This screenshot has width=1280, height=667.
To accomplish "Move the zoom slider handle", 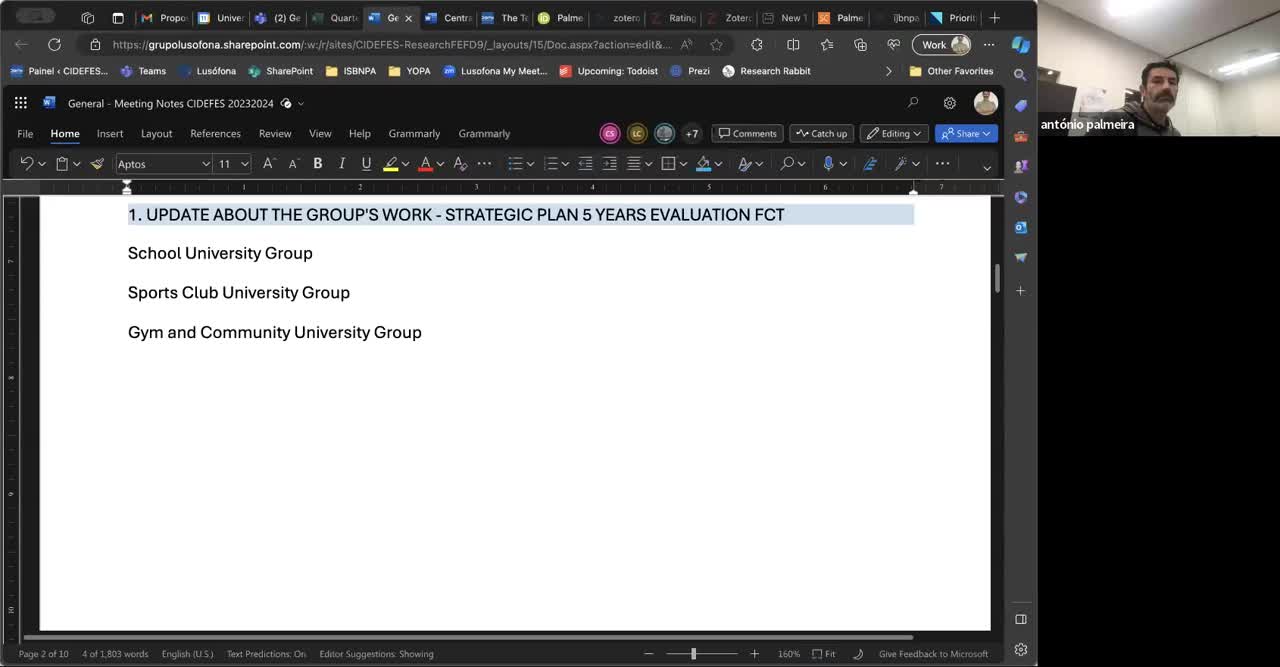I will point(693,654).
